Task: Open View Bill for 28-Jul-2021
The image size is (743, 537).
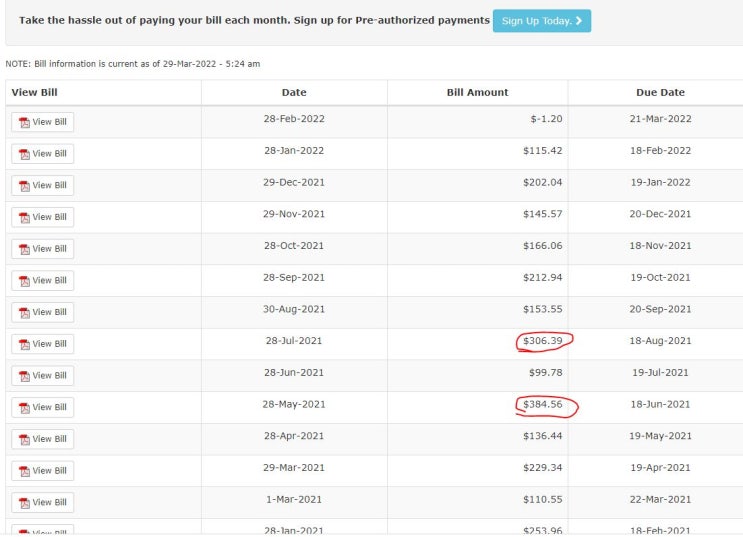Action: click(x=43, y=344)
